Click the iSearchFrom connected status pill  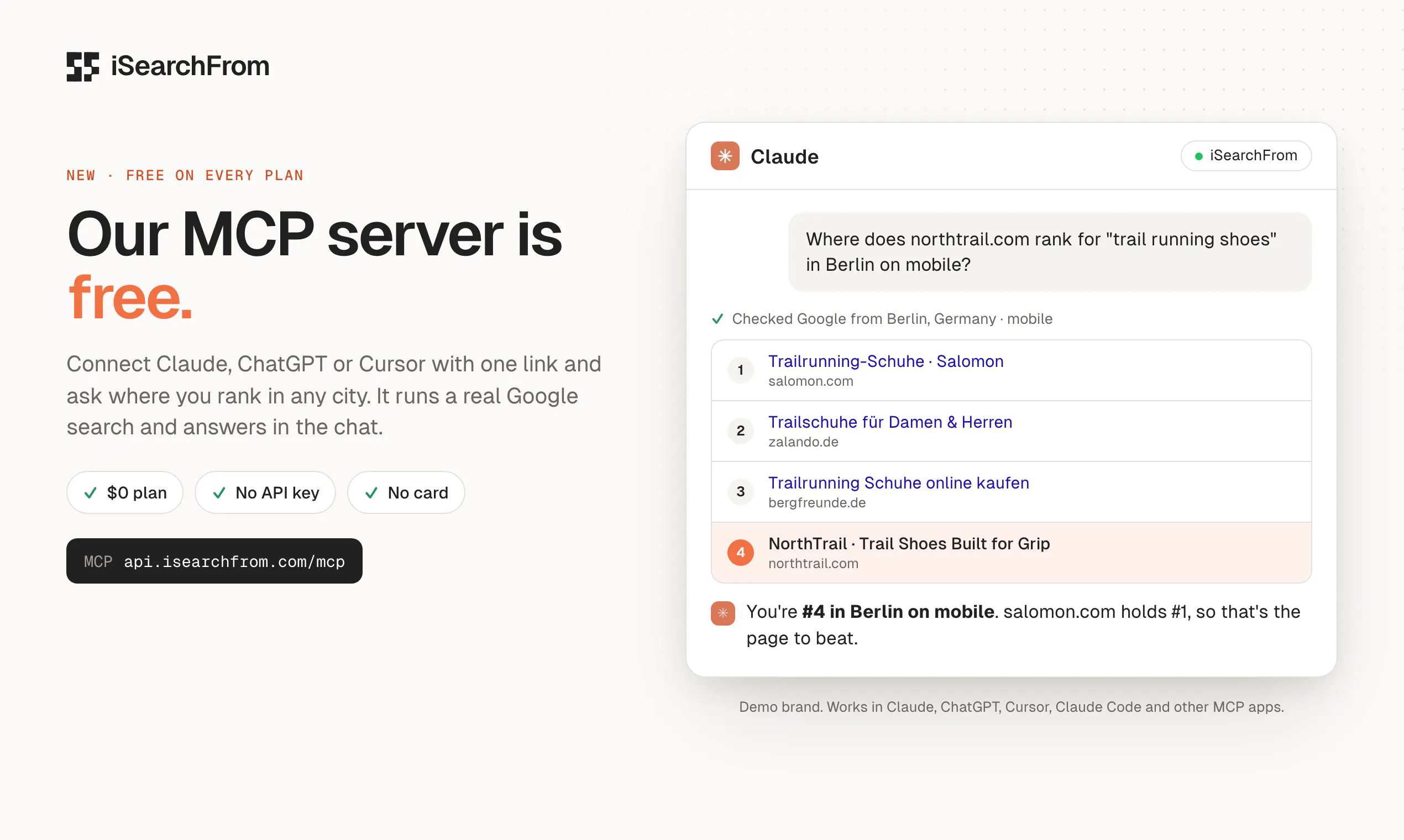[1246, 156]
